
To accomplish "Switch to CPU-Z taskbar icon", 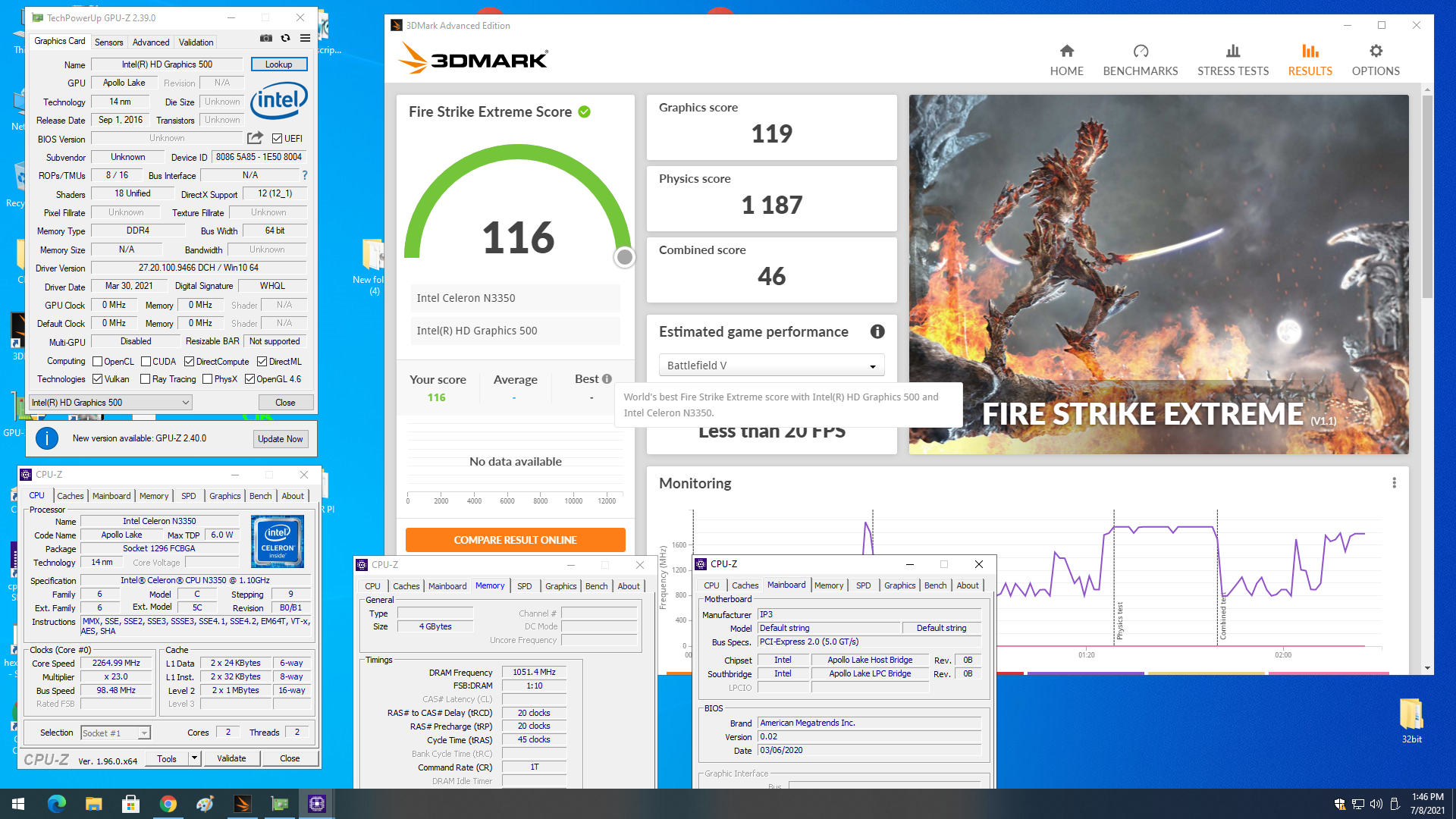I will point(317,804).
